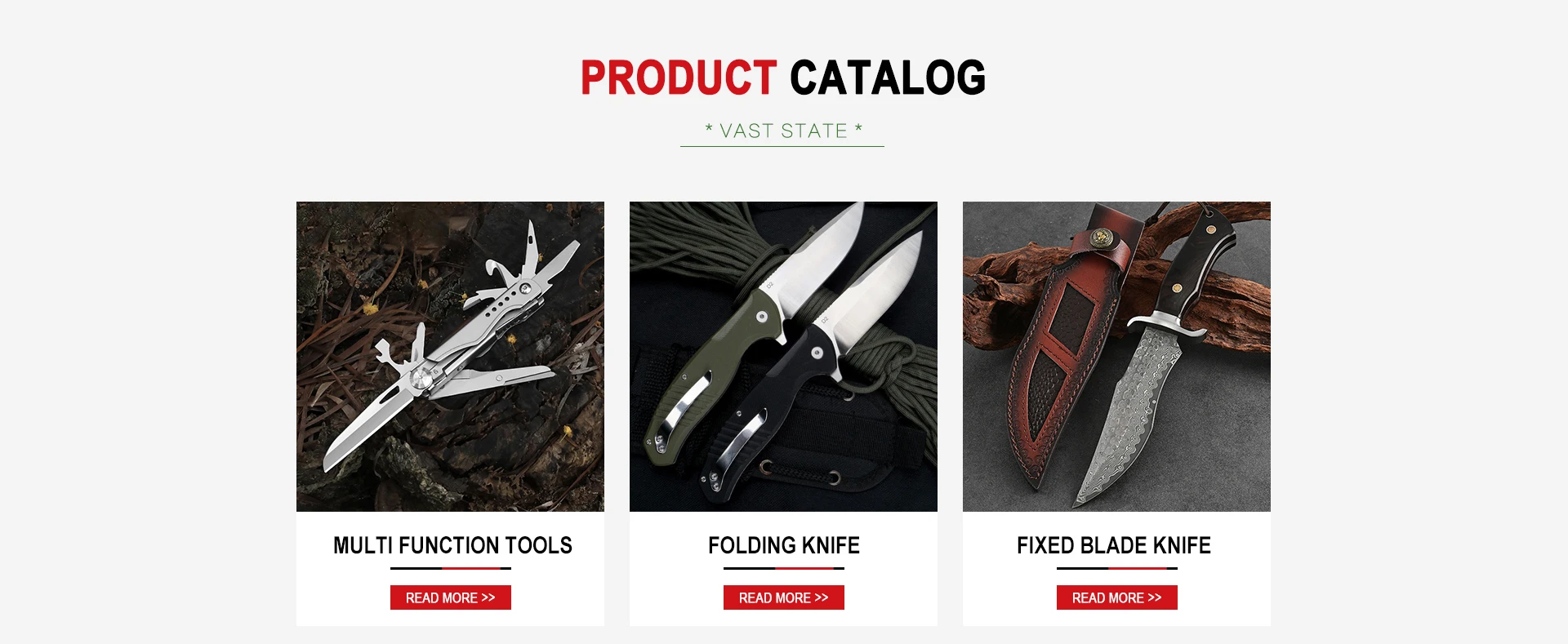This screenshot has width=1568, height=644.
Task: Click the red PRODUCT heading word
Action: click(679, 78)
